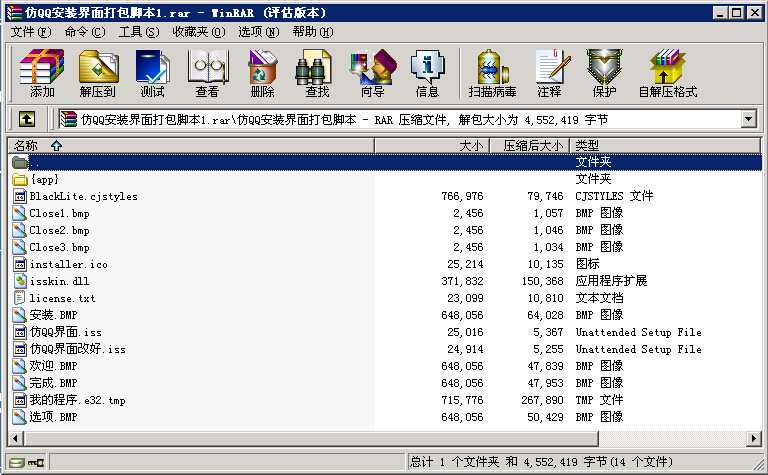The image size is (768, 475).
Task: Click the archive icon in address bar
Action: [x=69, y=119]
